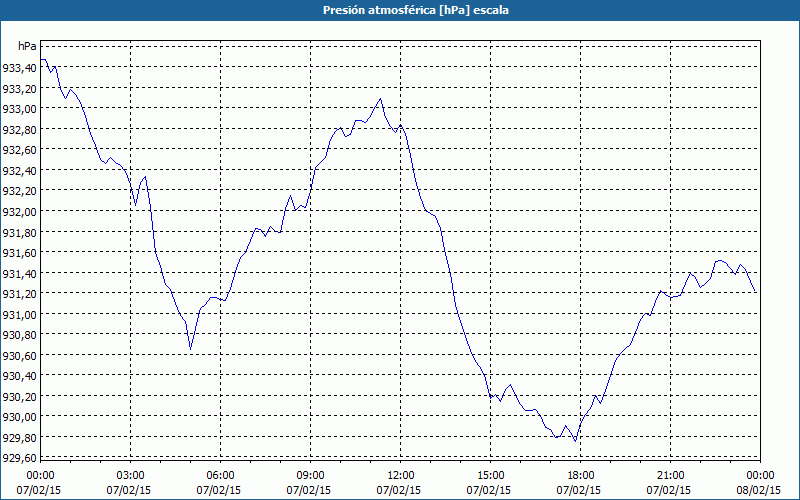This screenshot has height=500, width=800.
Task: Click the 932,80 y-axis value
Action: click(x=19, y=130)
